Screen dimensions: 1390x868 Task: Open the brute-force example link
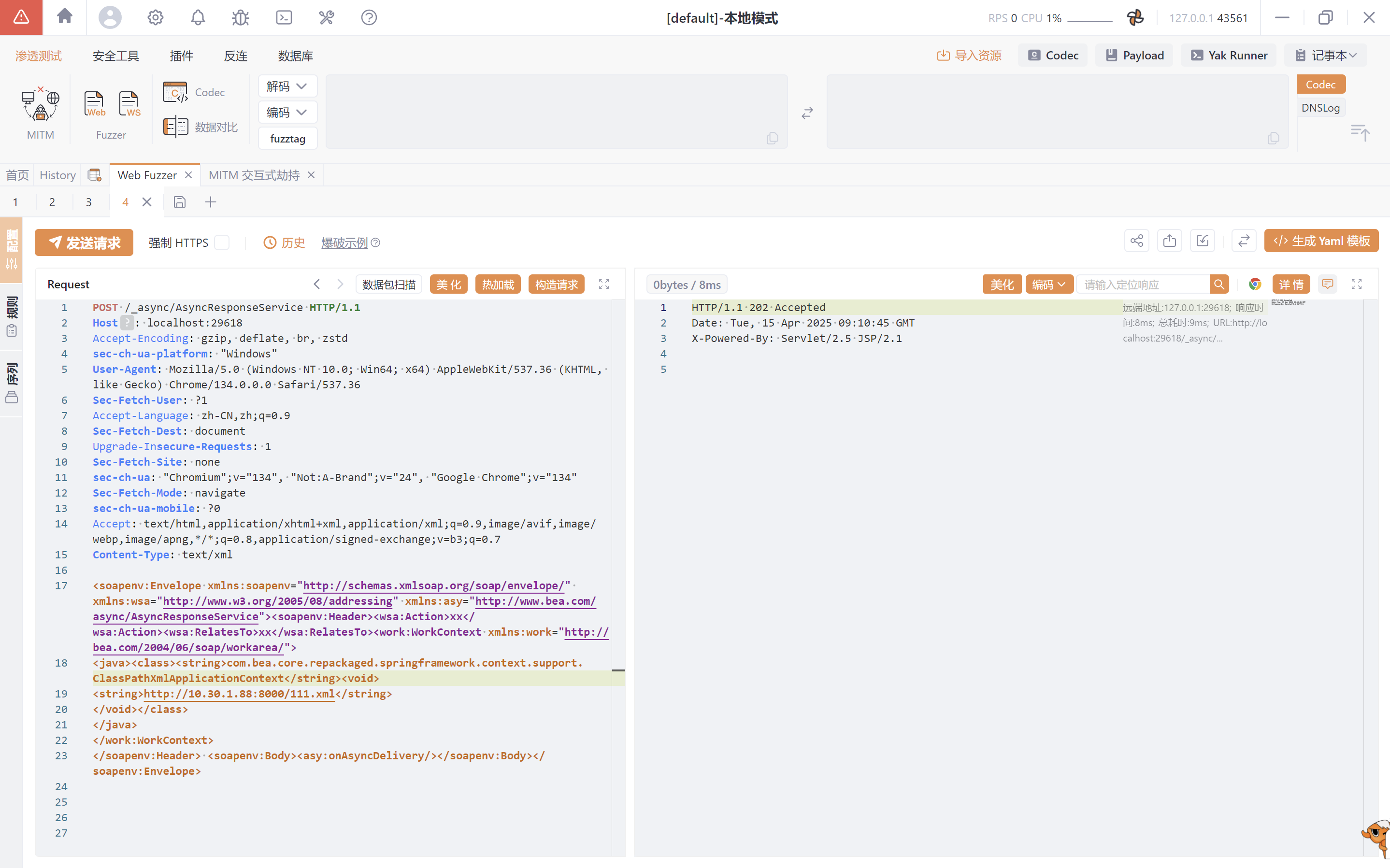coord(344,243)
